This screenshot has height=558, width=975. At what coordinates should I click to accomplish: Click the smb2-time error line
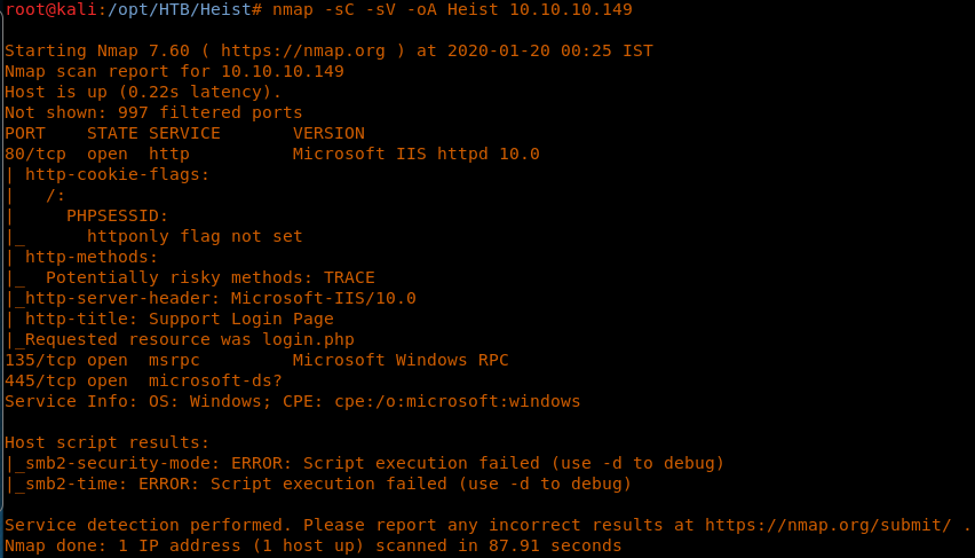[318, 484]
